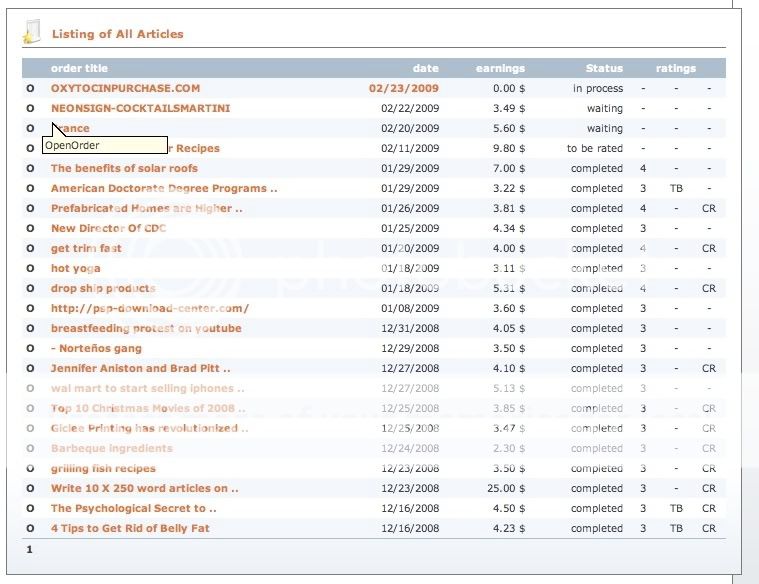The width and height of the screenshot is (759, 584).
Task: Click the O icon next to hot yoga
Action: coord(30,269)
